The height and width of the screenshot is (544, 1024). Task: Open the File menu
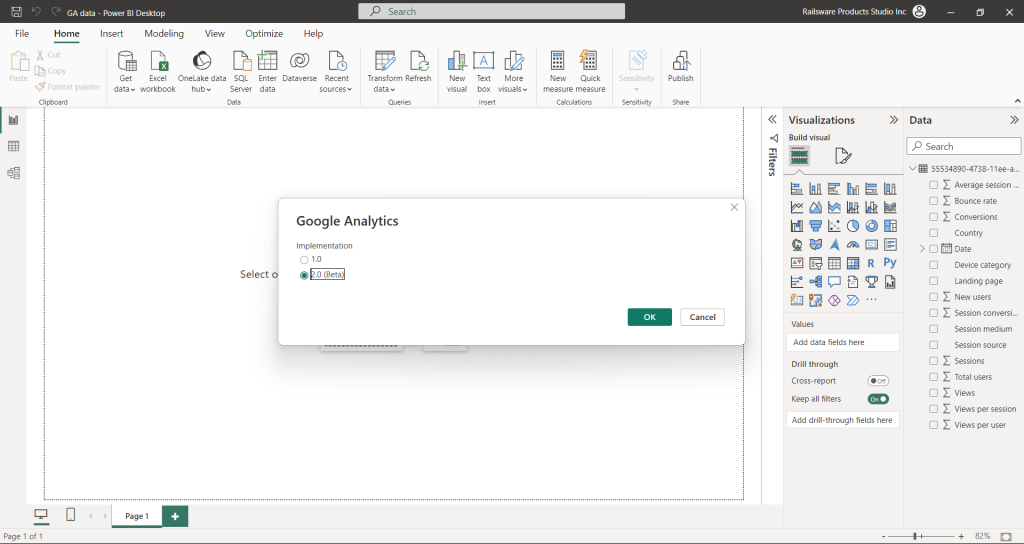click(22, 33)
